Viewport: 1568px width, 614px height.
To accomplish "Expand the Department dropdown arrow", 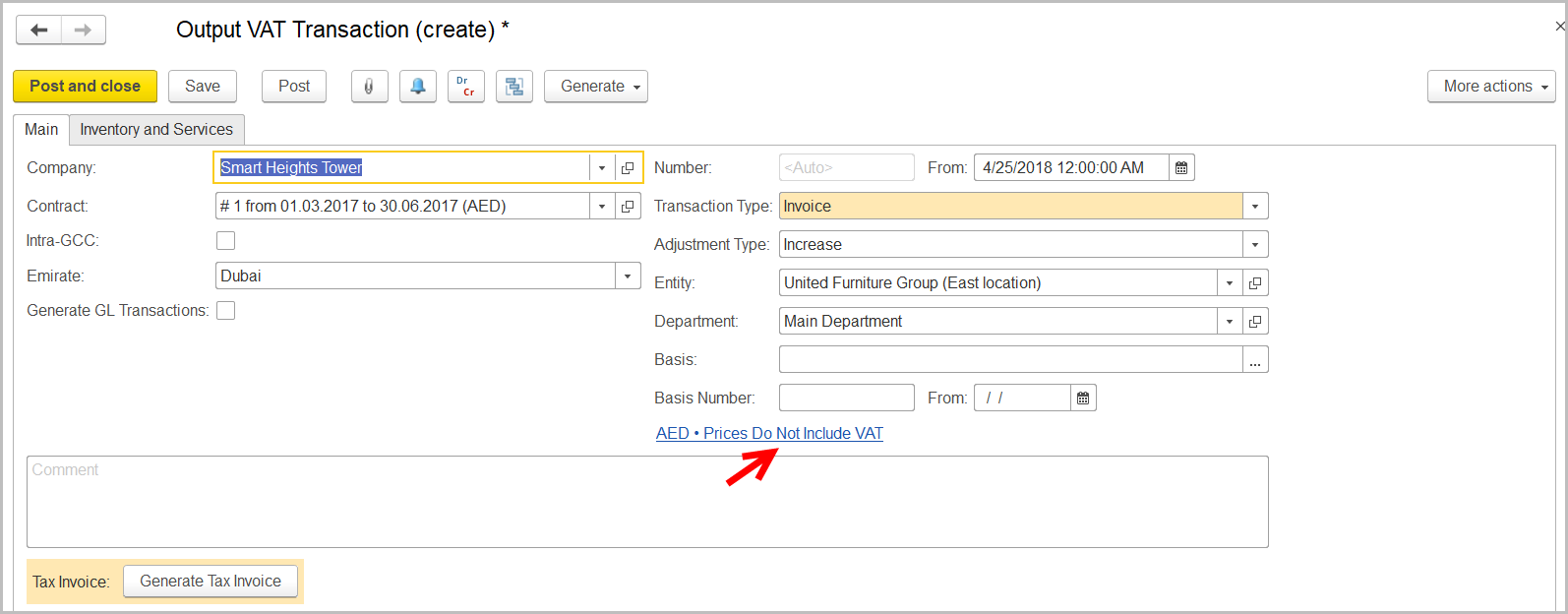I will tap(1230, 322).
